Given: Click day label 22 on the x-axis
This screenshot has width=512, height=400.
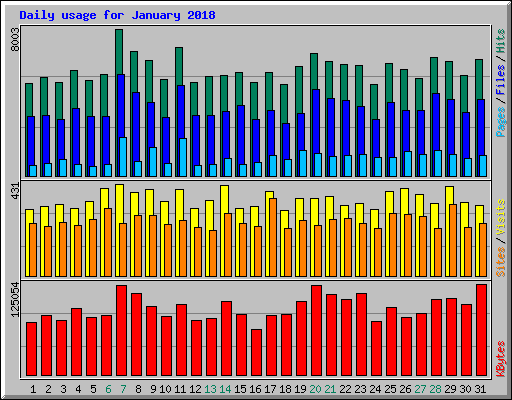Looking at the screenshot, I should pos(345,389).
